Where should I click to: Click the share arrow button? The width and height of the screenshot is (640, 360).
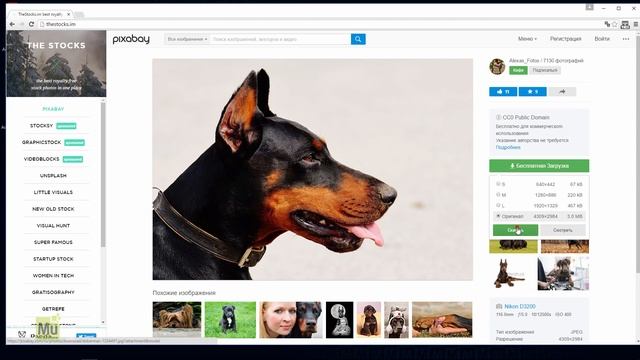coord(562,92)
